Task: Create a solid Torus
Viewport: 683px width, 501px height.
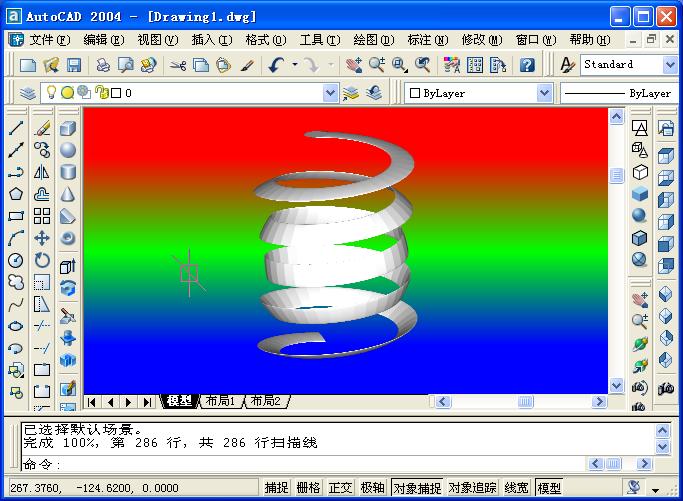Action: (68, 238)
